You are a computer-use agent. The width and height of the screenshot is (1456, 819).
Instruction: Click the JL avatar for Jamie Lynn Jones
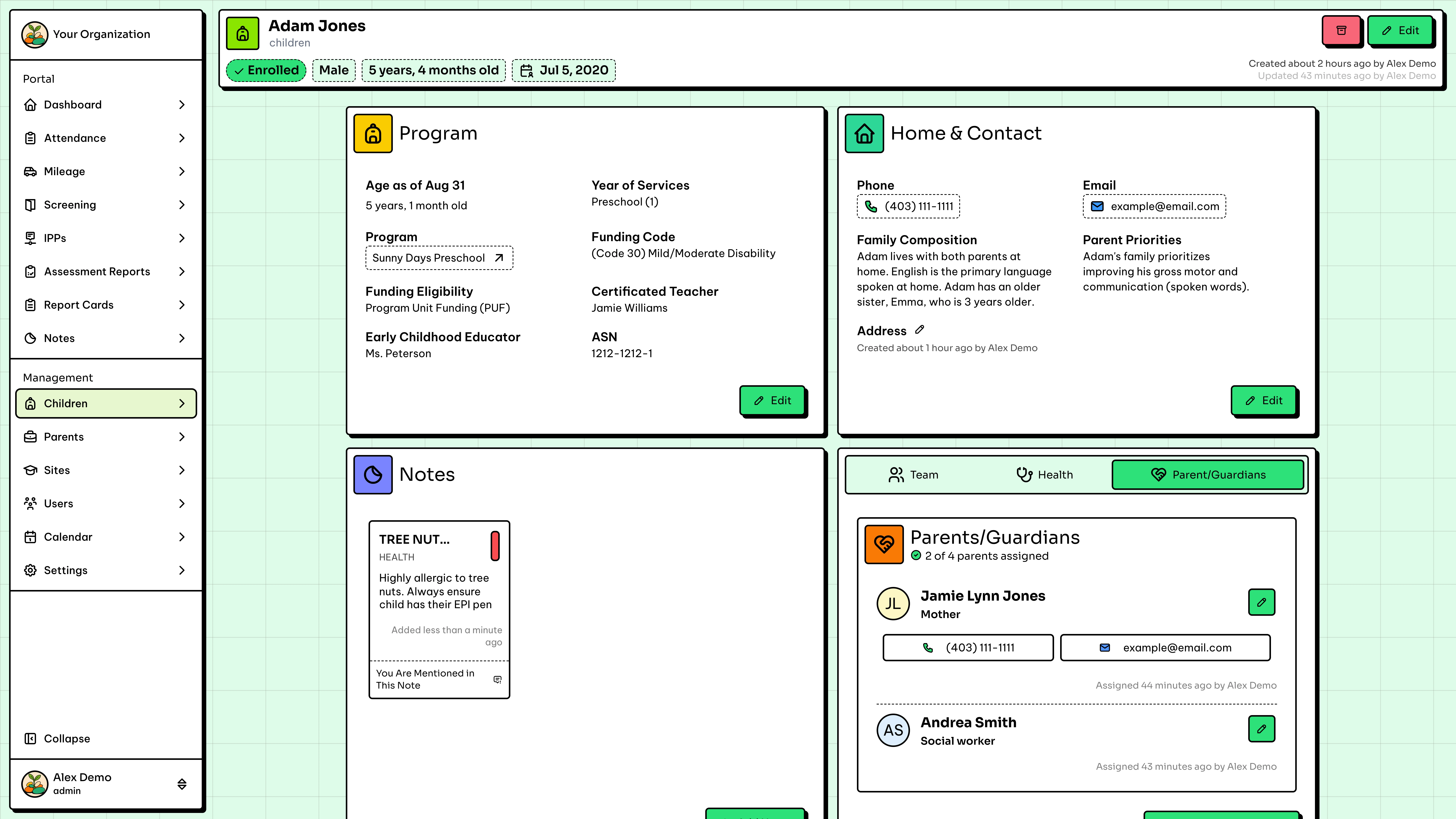pyautogui.click(x=893, y=604)
